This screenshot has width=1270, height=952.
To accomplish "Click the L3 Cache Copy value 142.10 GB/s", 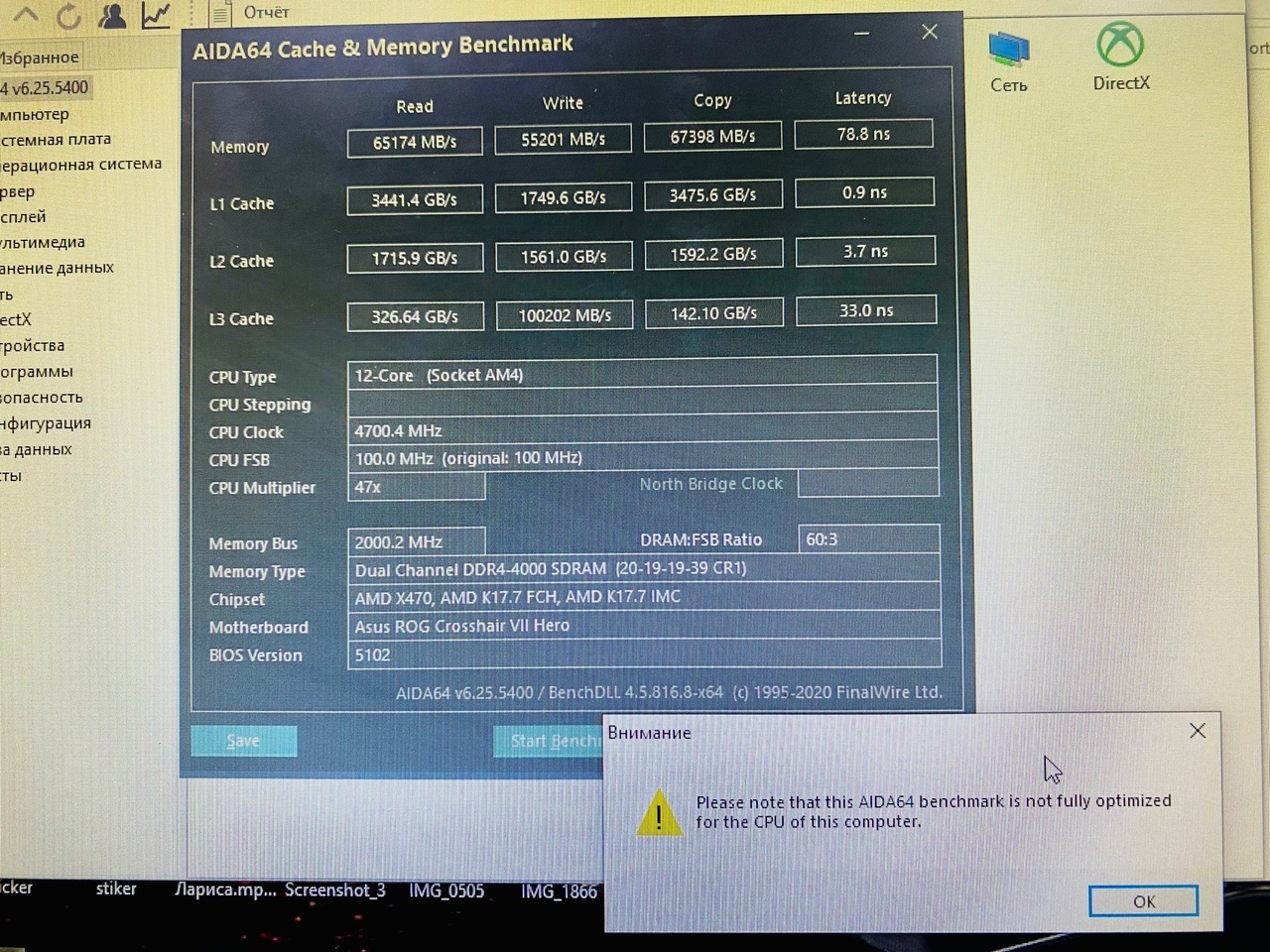I will (713, 312).
